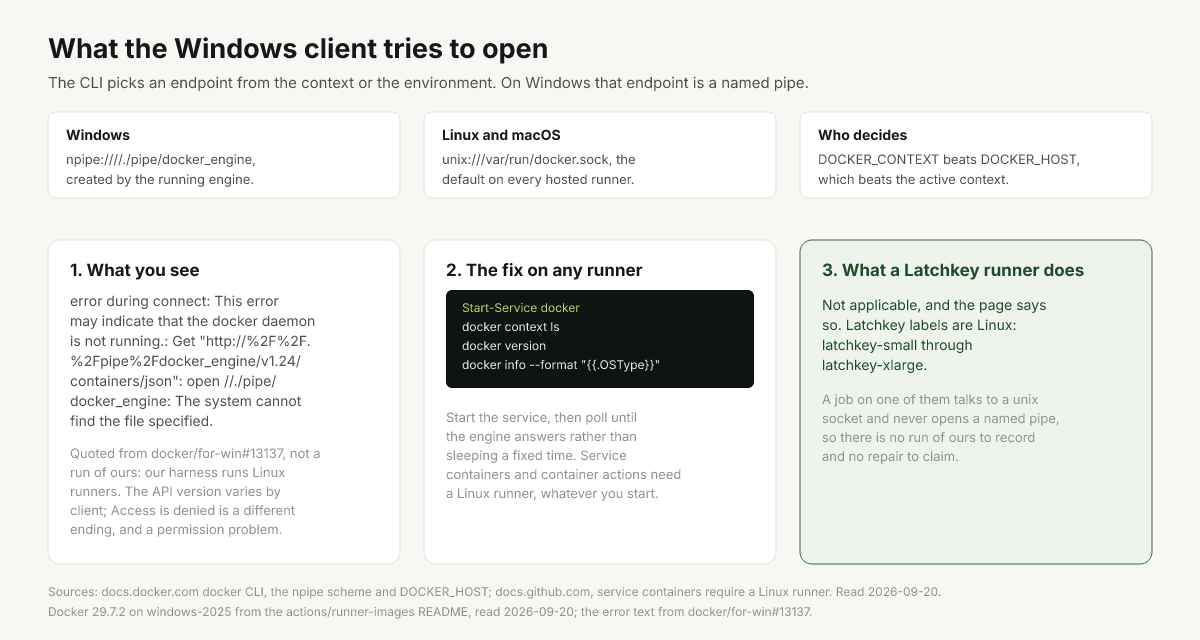1200x640 pixels.
Task: Click the Sources docs.docker.com footer line
Action: point(494,592)
